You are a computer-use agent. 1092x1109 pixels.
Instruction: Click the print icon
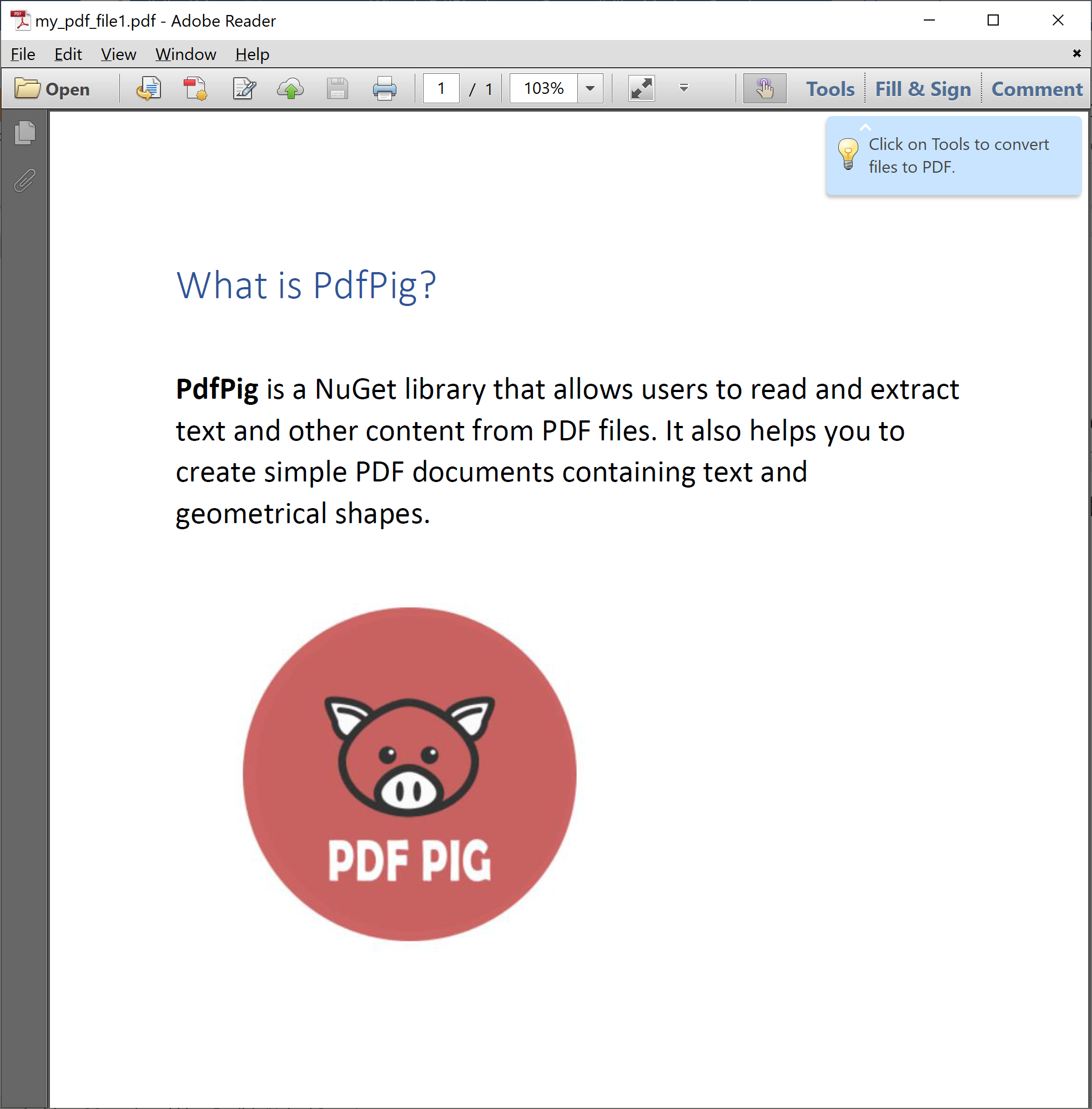pos(384,89)
